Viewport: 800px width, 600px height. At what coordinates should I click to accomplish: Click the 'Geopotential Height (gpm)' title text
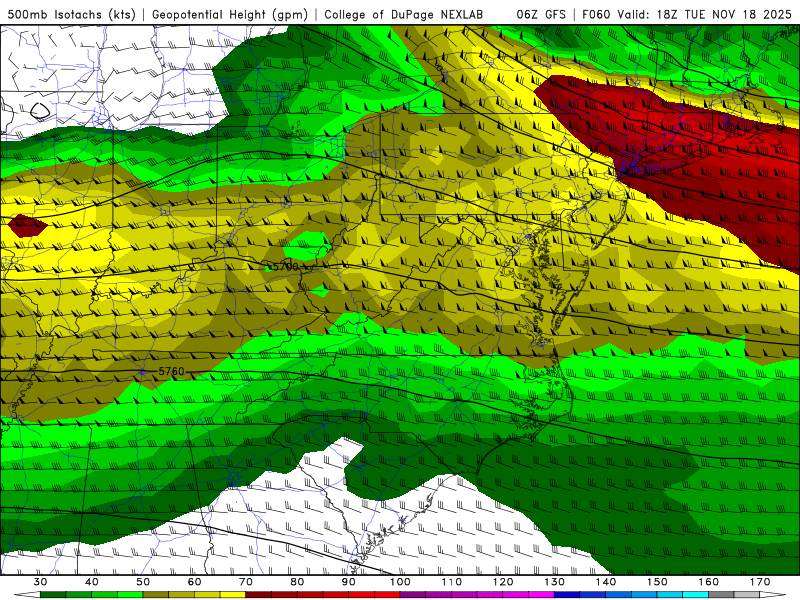(x=230, y=14)
